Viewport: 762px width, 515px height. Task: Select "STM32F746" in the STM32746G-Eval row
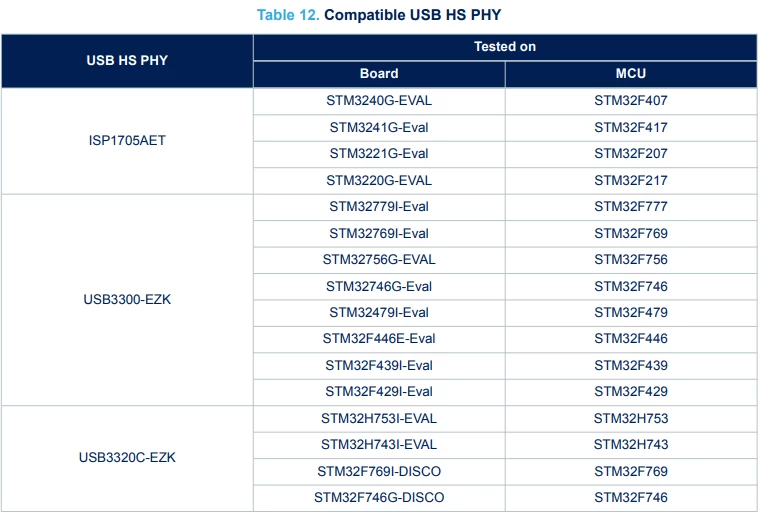(x=631, y=287)
